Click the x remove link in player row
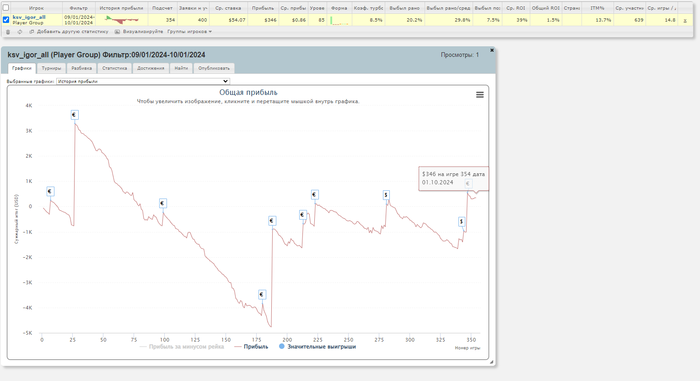The image size is (700, 381). pyautogui.click(x=685, y=21)
